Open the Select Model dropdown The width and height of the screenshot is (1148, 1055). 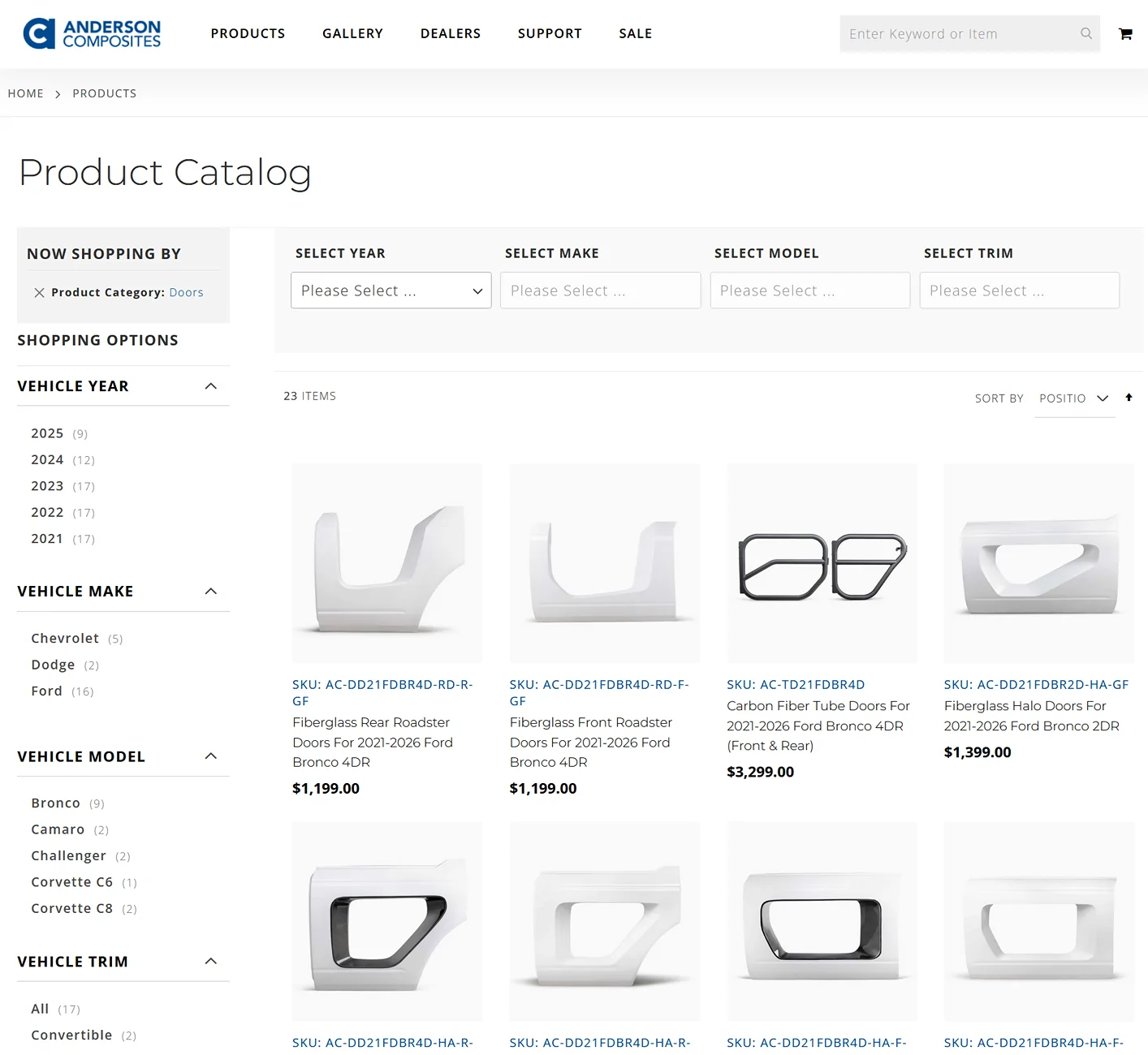tap(810, 291)
